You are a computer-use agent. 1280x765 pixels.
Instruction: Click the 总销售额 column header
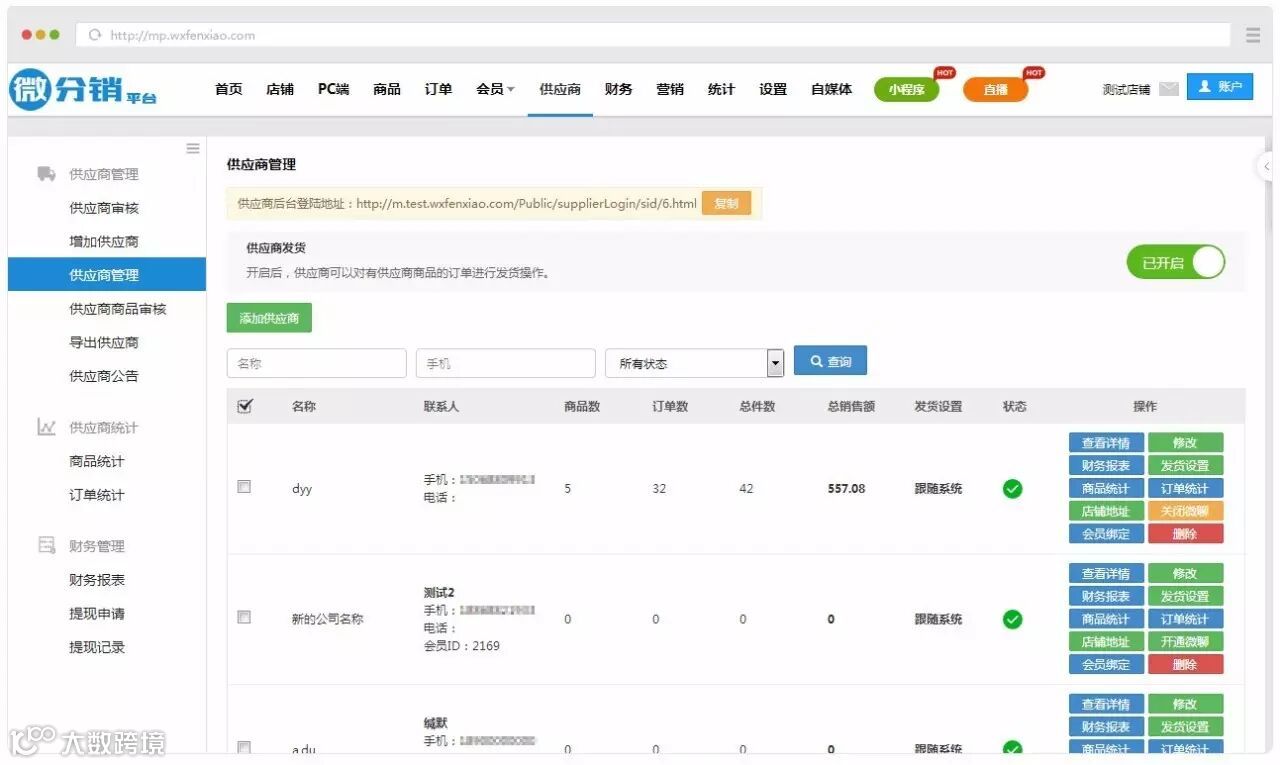pyautogui.click(x=852, y=406)
